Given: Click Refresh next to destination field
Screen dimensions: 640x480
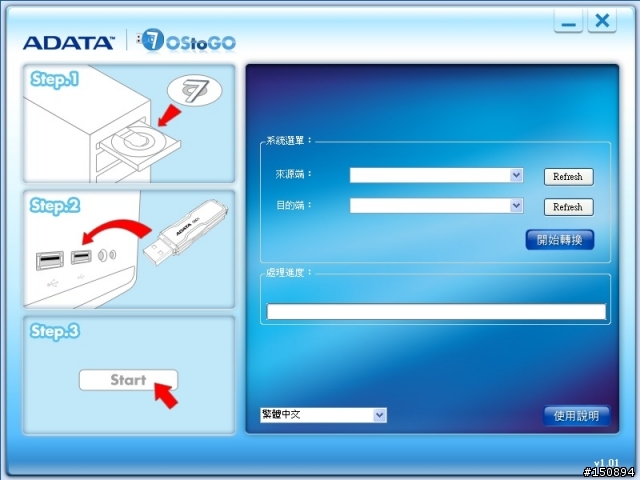Looking at the screenshot, I should click(x=569, y=207).
